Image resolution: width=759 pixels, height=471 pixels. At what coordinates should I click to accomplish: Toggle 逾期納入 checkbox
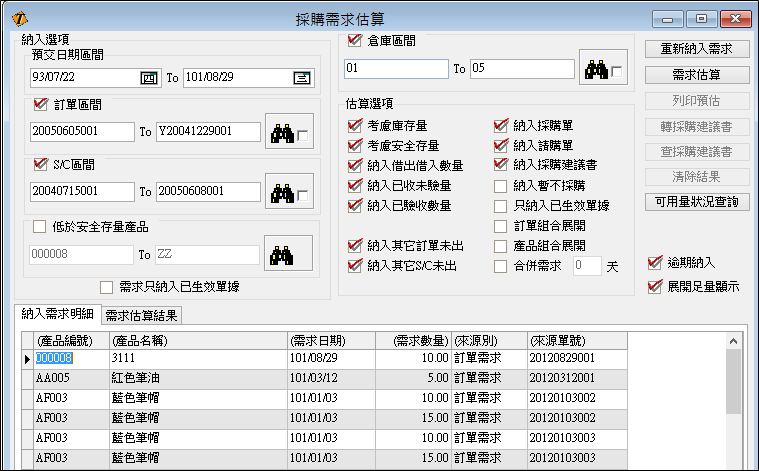[x=655, y=263]
